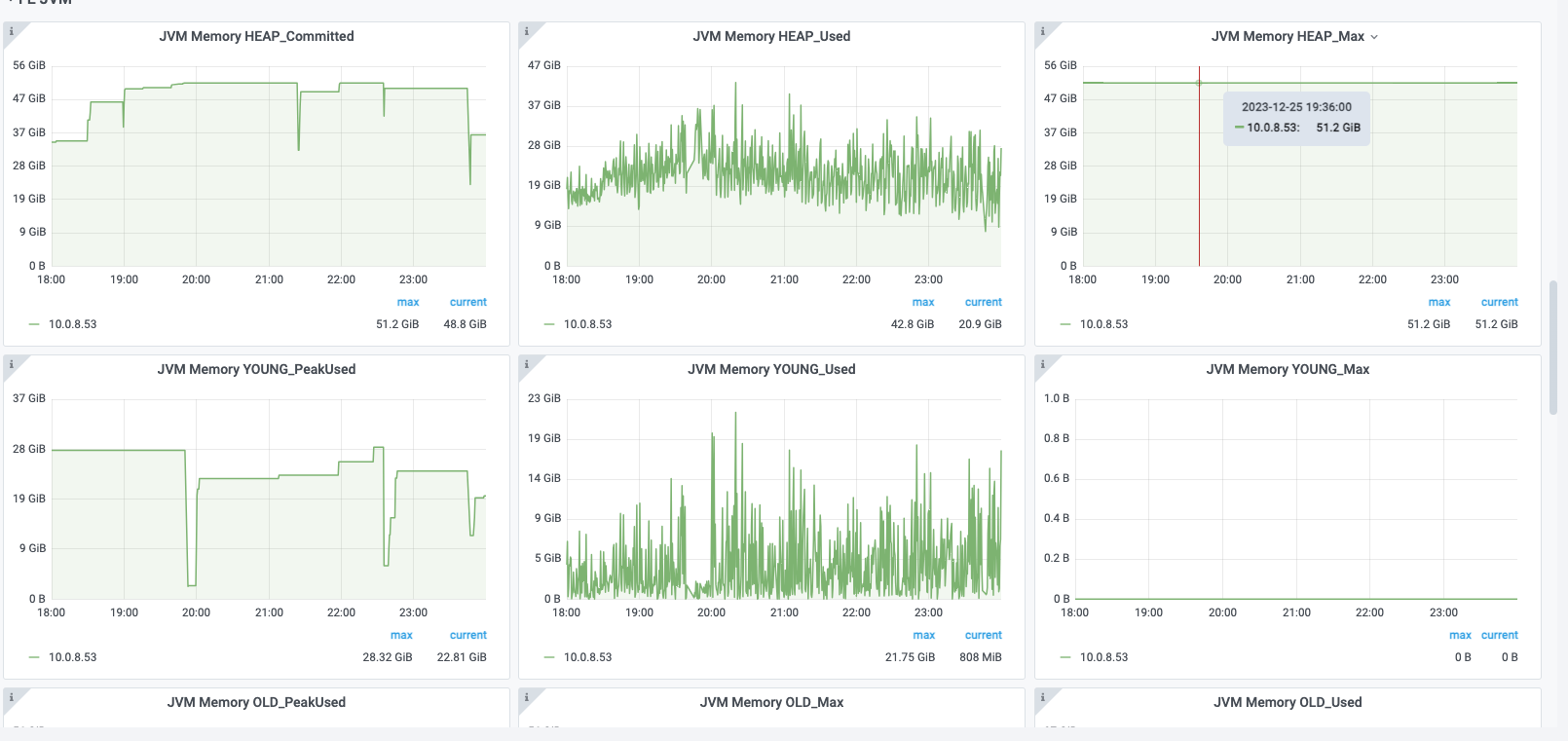Sort HEAP_Max legend by current column
Image resolution: width=1568 pixels, height=741 pixels.
(x=1500, y=302)
